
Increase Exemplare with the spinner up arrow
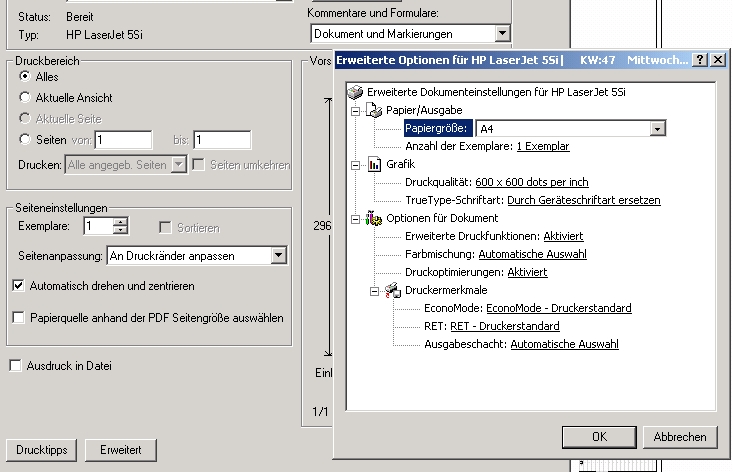point(121,222)
